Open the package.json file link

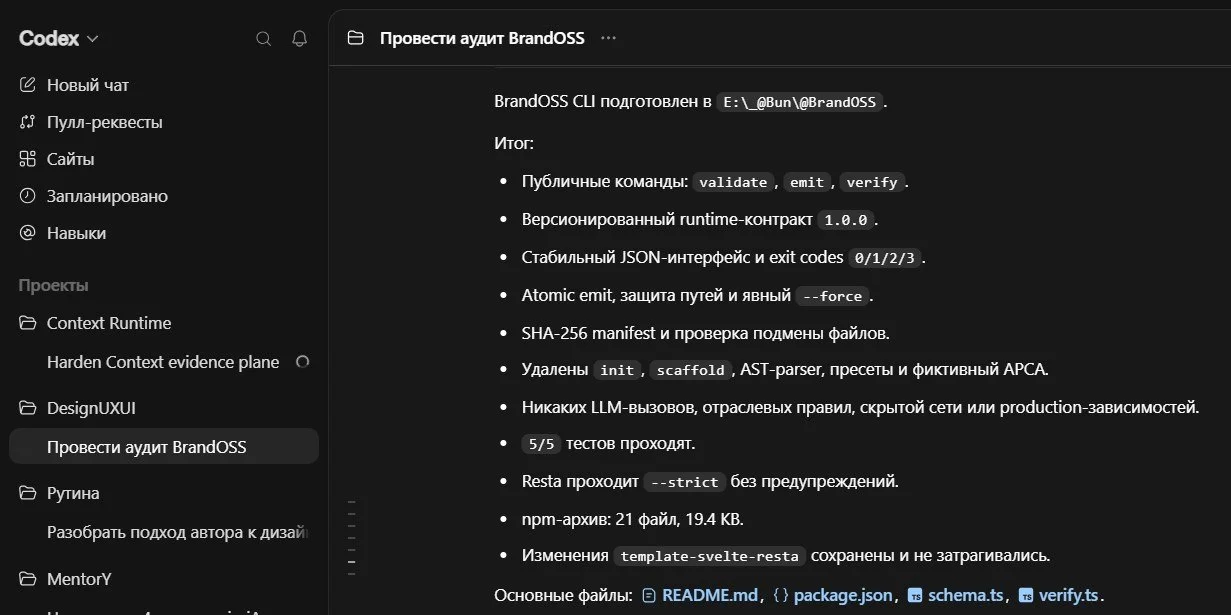pyautogui.click(x=833, y=595)
